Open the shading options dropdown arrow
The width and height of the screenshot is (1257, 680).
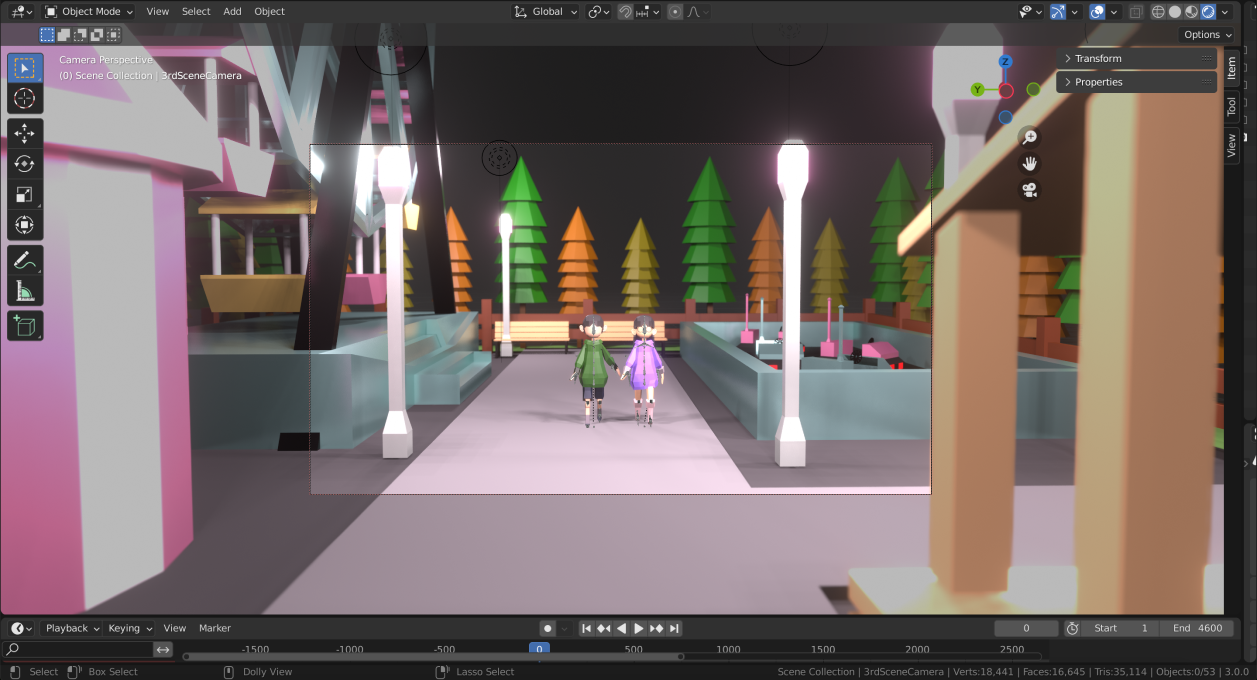1225,12
